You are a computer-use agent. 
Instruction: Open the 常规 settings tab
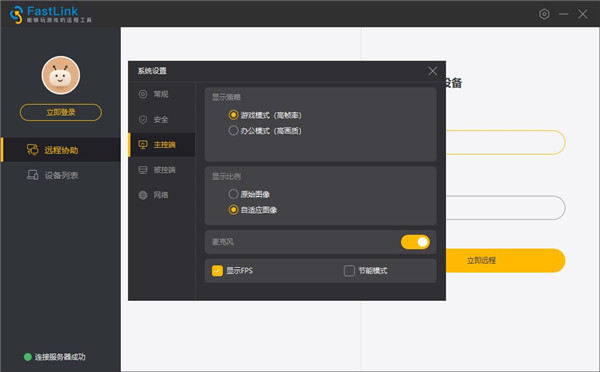pyautogui.click(x=161, y=94)
